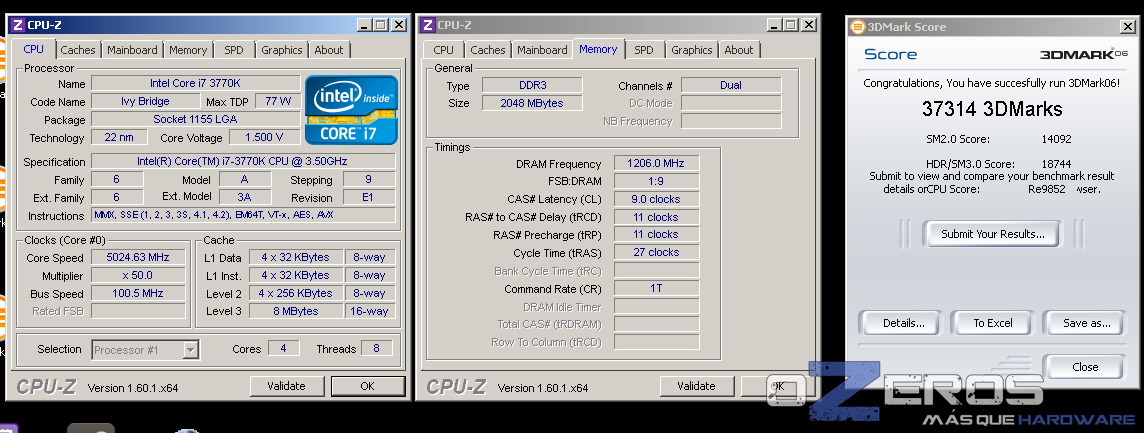Open Mainboard tab in left CPU-Z window

(132, 50)
